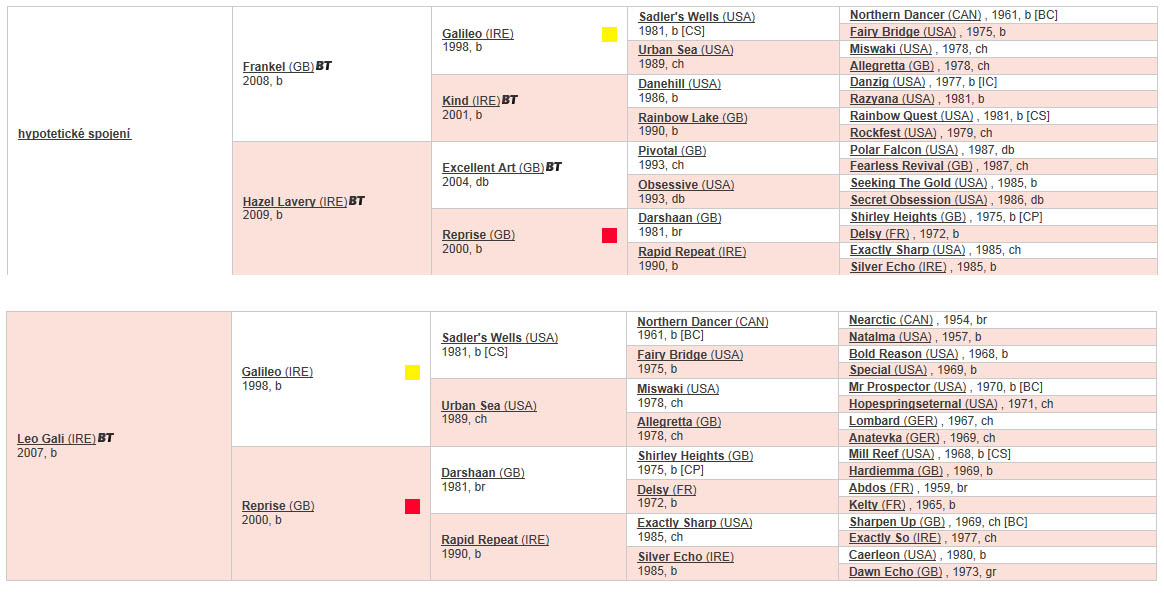
Task: Select Nearctic (CAN) ancestor link
Action: coord(890,320)
